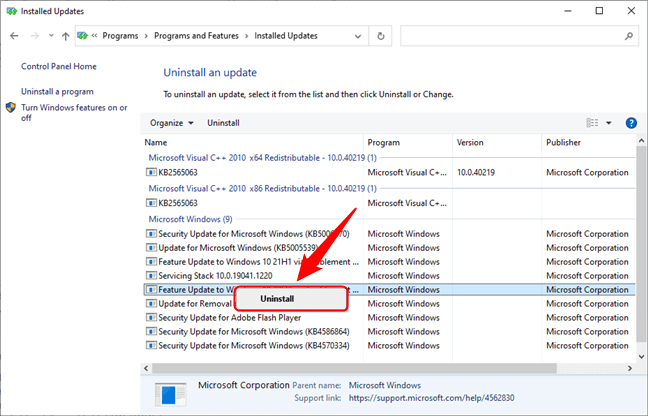The image size is (648, 416).
Task: Select Security Update for Windows (KB4570334)
Action: point(389,345)
